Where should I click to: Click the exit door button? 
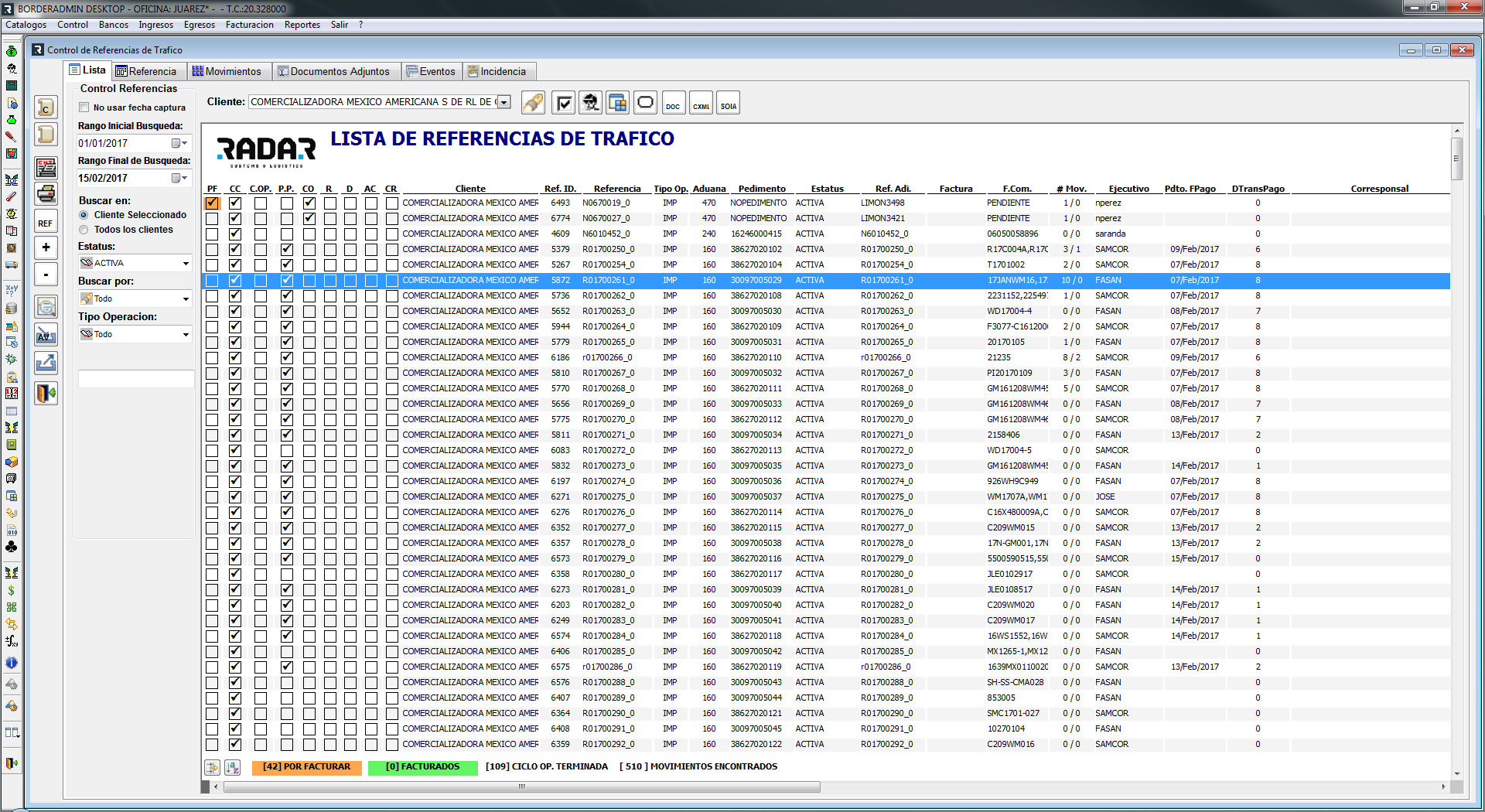[x=46, y=393]
